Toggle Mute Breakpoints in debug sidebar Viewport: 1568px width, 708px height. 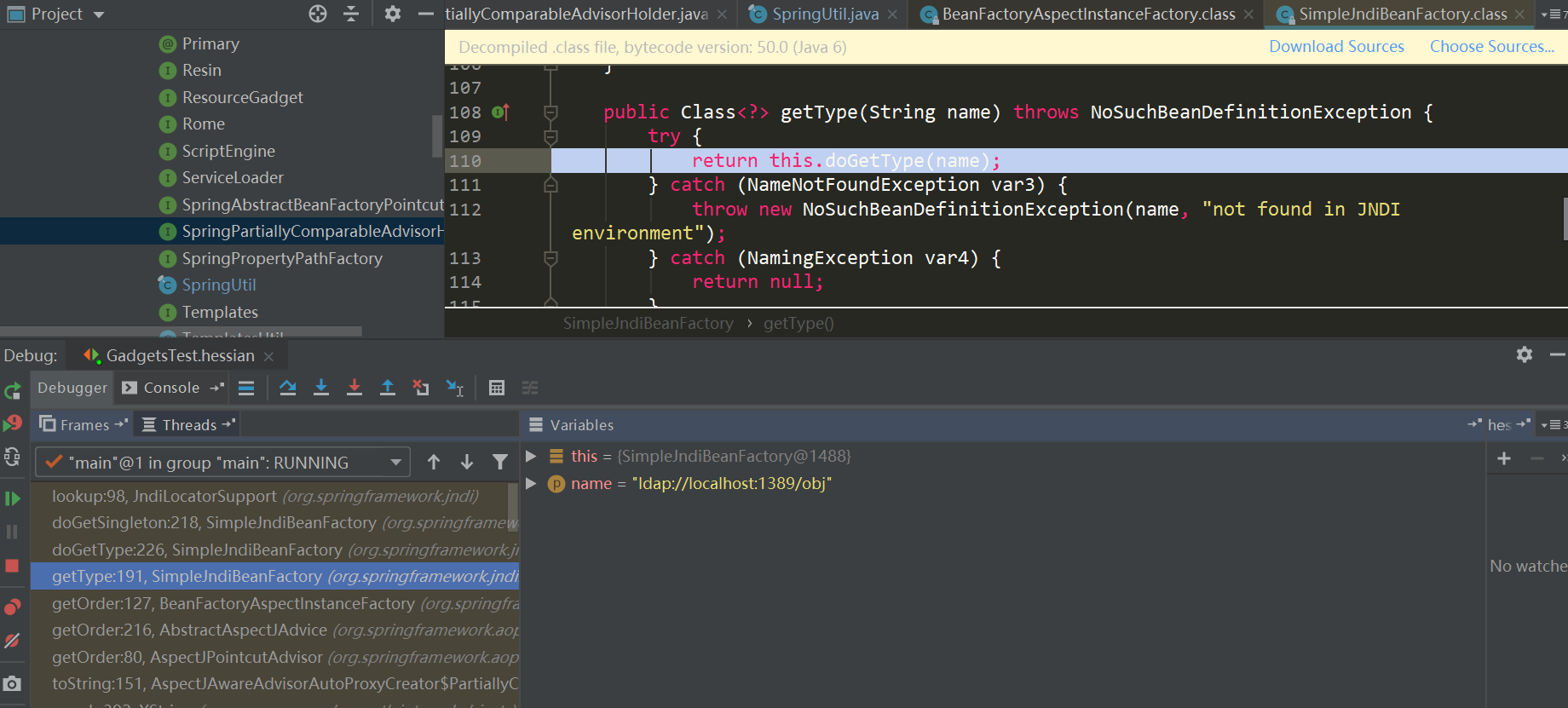(x=12, y=641)
